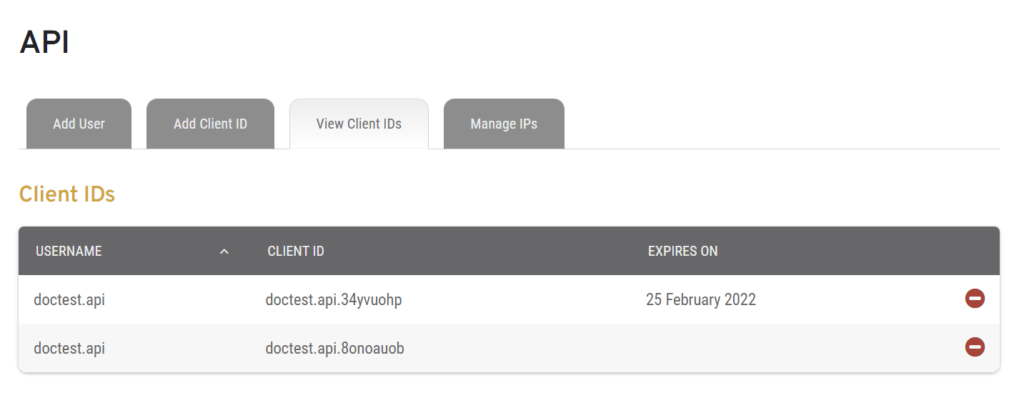Delete client ID doctest.api.34yvuohp with red minus icon
Image resolution: width=1024 pixels, height=398 pixels.
point(974,299)
